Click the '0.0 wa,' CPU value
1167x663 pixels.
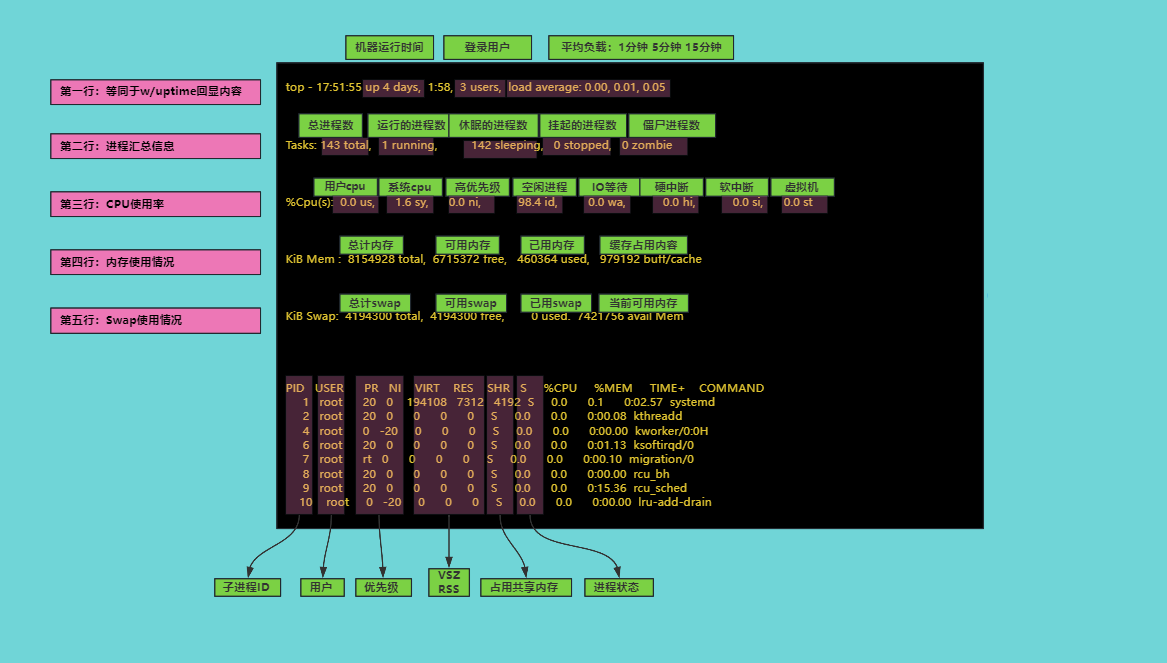(x=607, y=202)
